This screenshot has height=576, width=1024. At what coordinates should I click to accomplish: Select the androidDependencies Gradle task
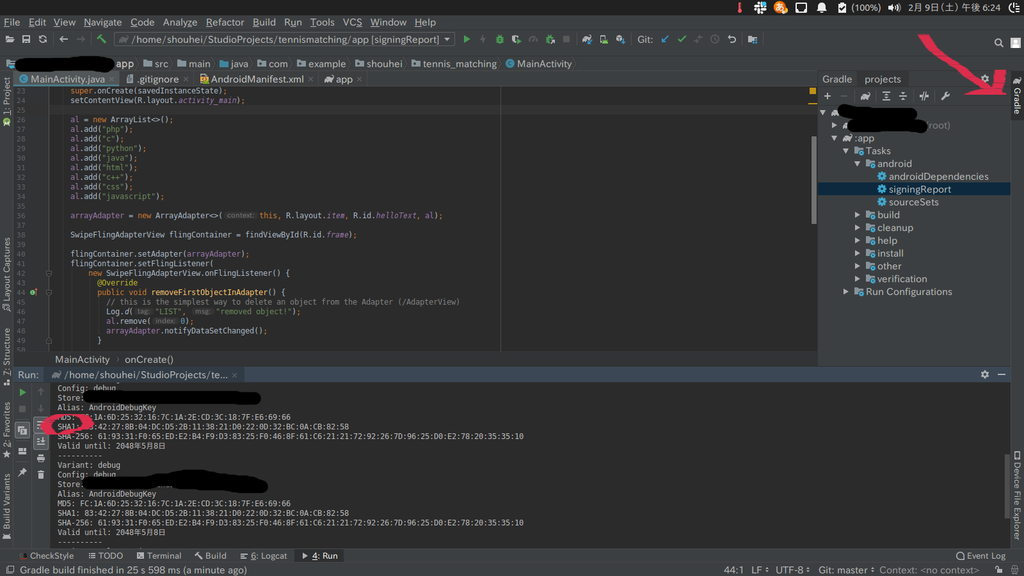[933, 176]
